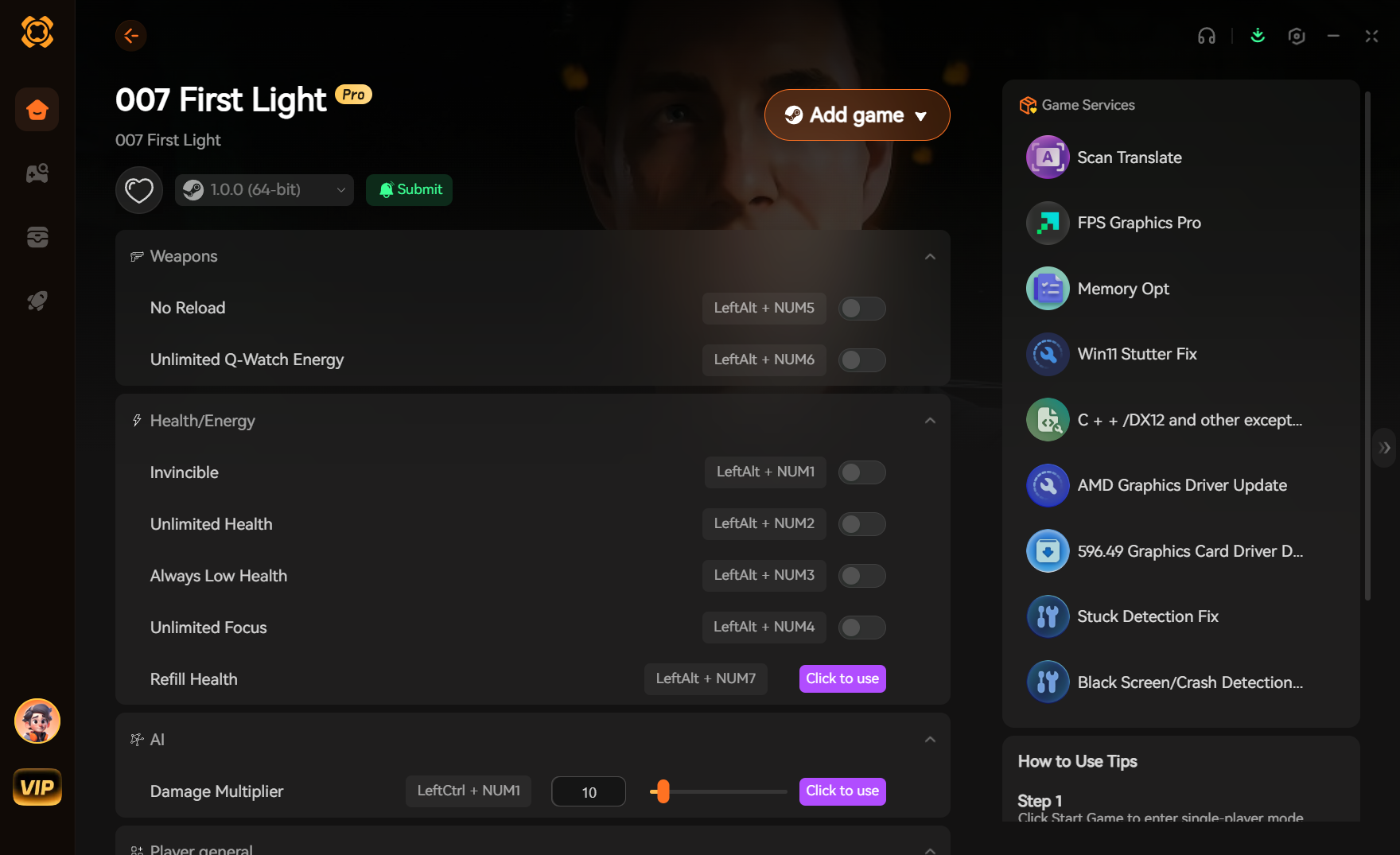Screen dimensions: 1400x855
Task: Switch on Unlimited Focus
Action: pyautogui.click(x=862, y=628)
